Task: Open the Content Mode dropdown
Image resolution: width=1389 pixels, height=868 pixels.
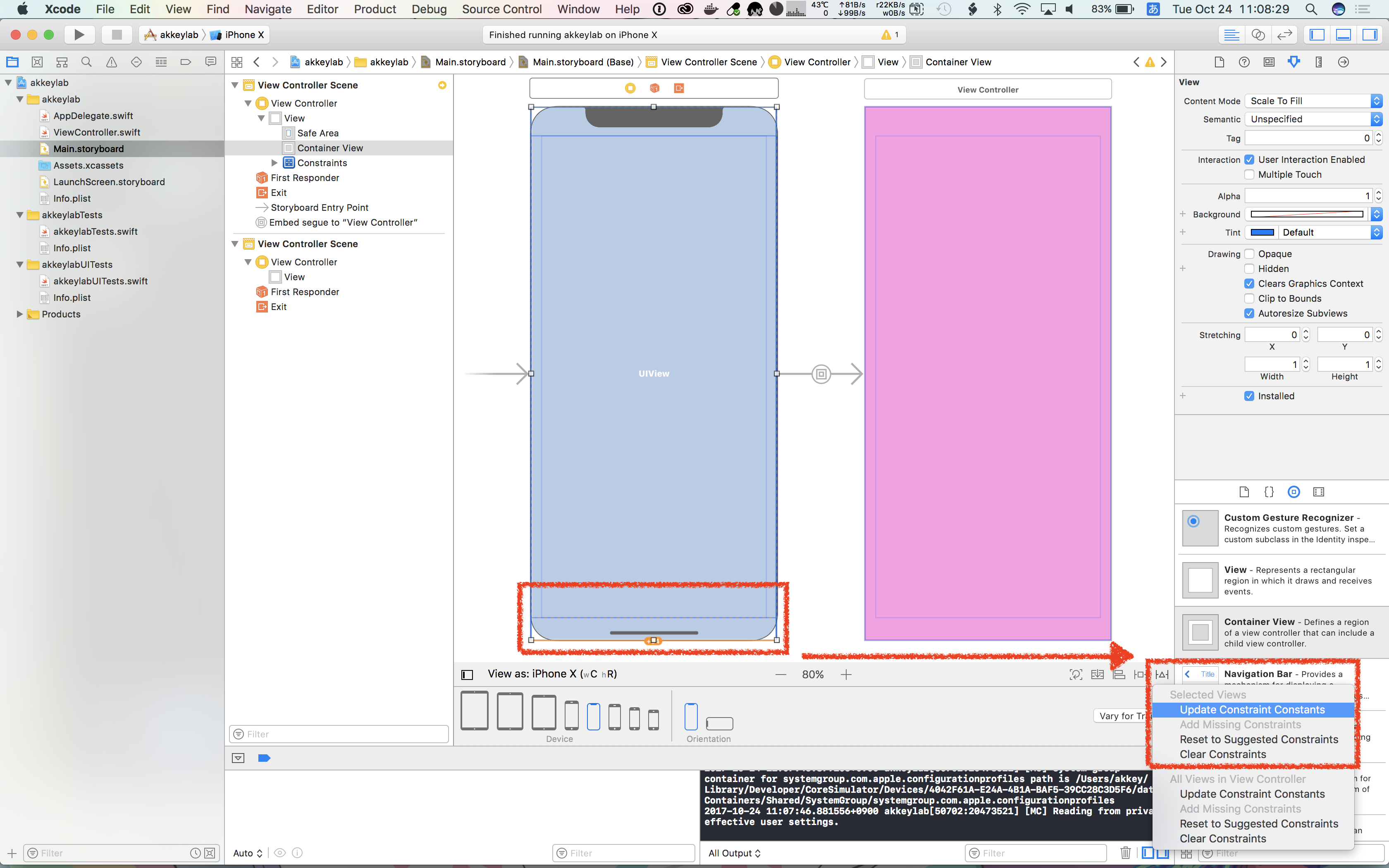Action: (1313, 101)
